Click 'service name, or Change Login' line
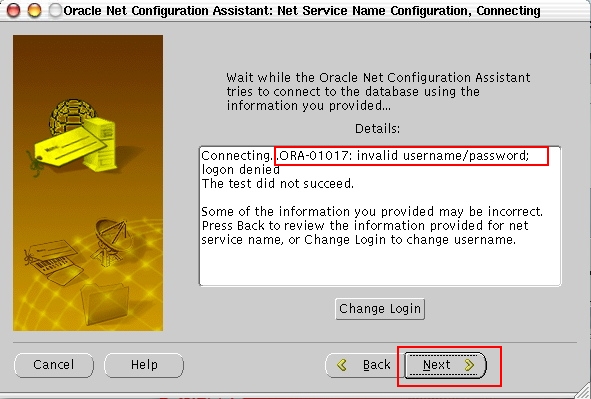 pos(358,240)
